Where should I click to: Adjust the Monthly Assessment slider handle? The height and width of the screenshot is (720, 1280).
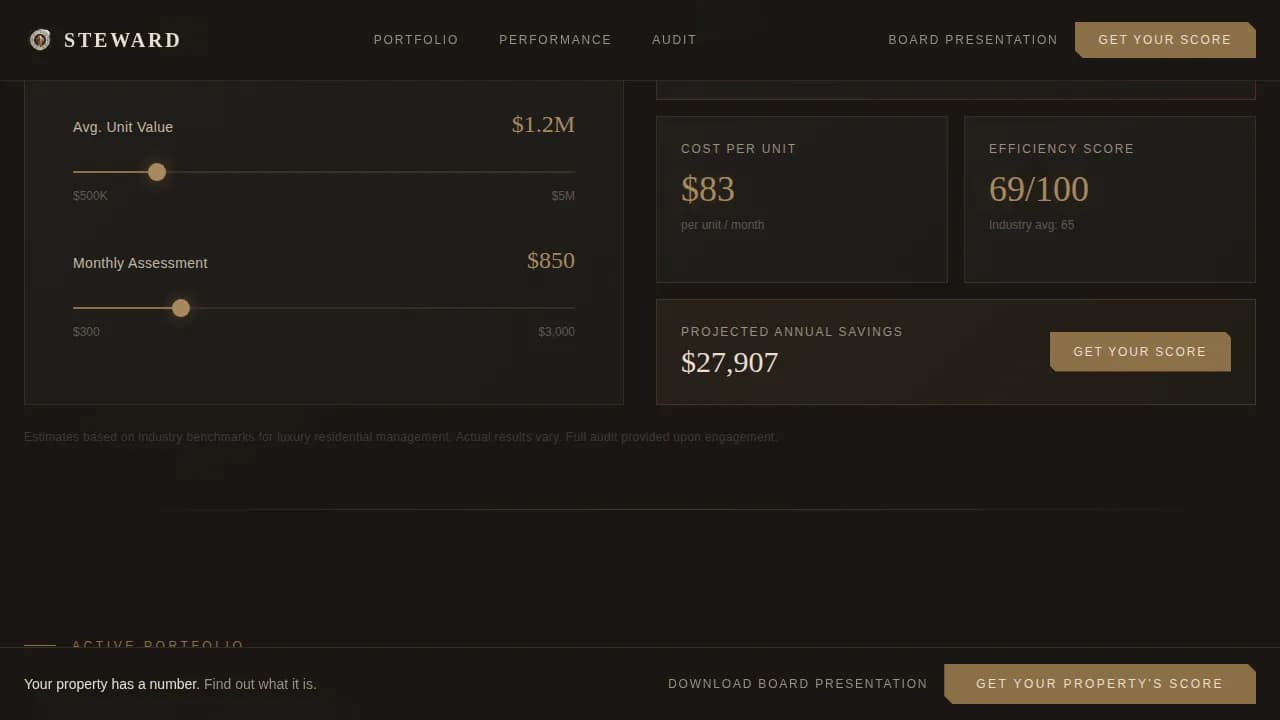181,308
